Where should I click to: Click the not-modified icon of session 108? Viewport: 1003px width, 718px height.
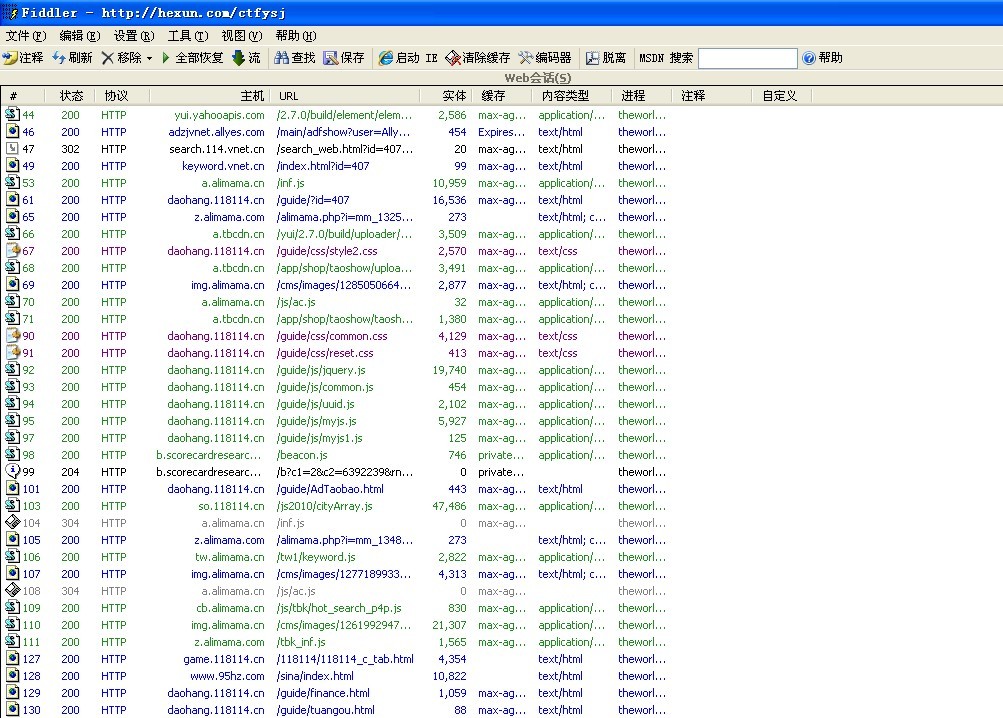click(x=12, y=591)
